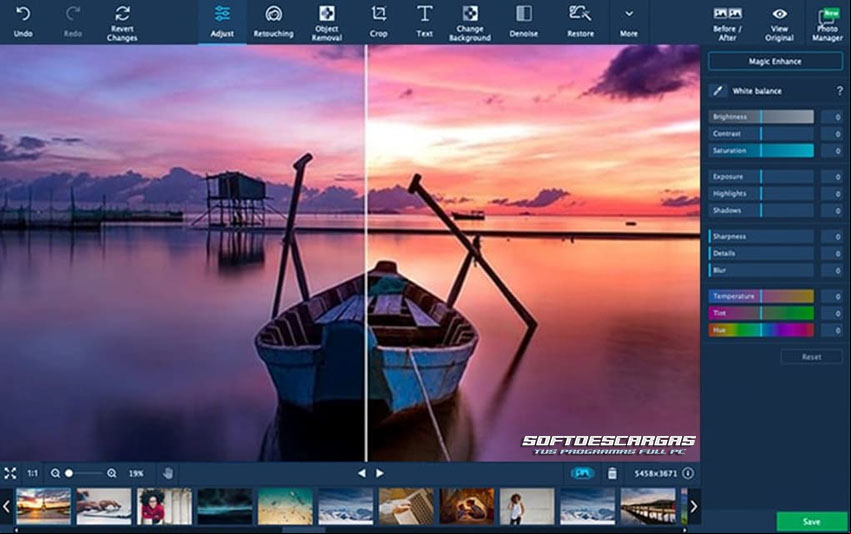Select the hand pan tool
Image resolution: width=851 pixels, height=534 pixels.
(168, 473)
